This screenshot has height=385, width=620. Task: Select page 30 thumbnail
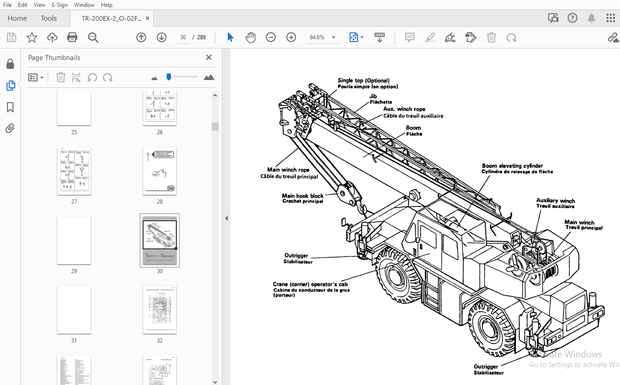tap(160, 240)
